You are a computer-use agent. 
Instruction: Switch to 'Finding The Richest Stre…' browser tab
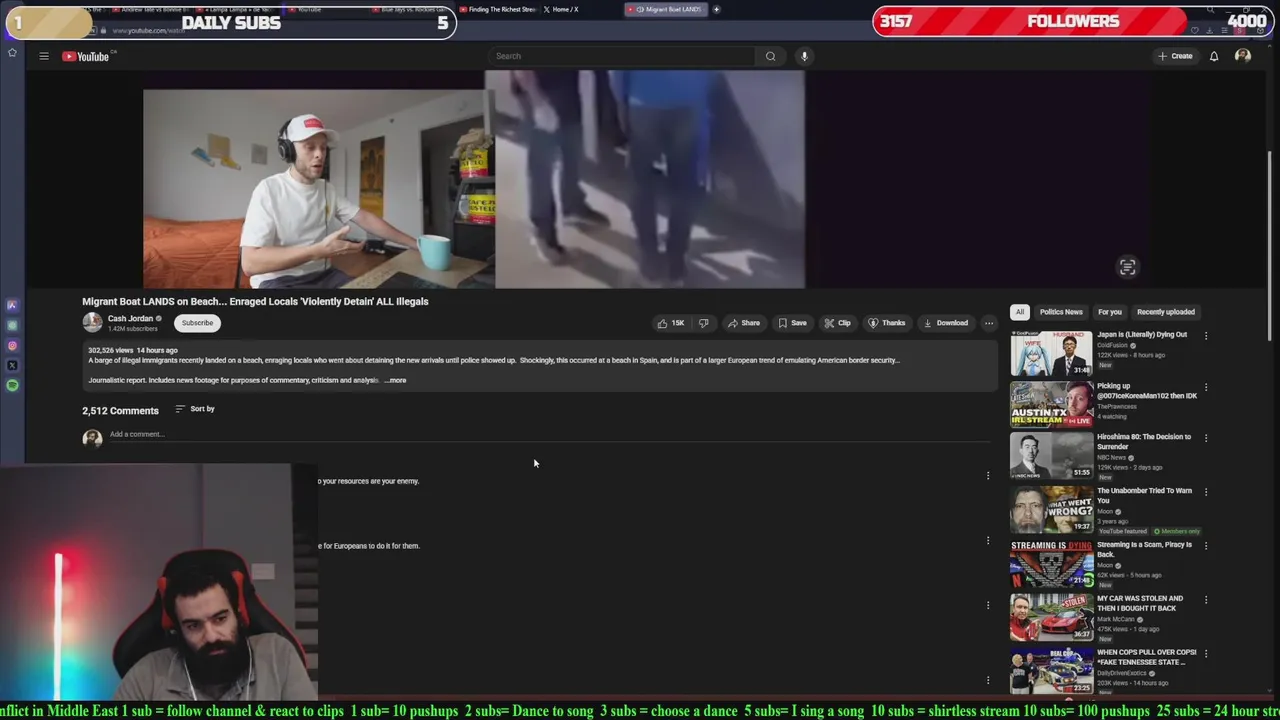pyautogui.click(x=498, y=9)
